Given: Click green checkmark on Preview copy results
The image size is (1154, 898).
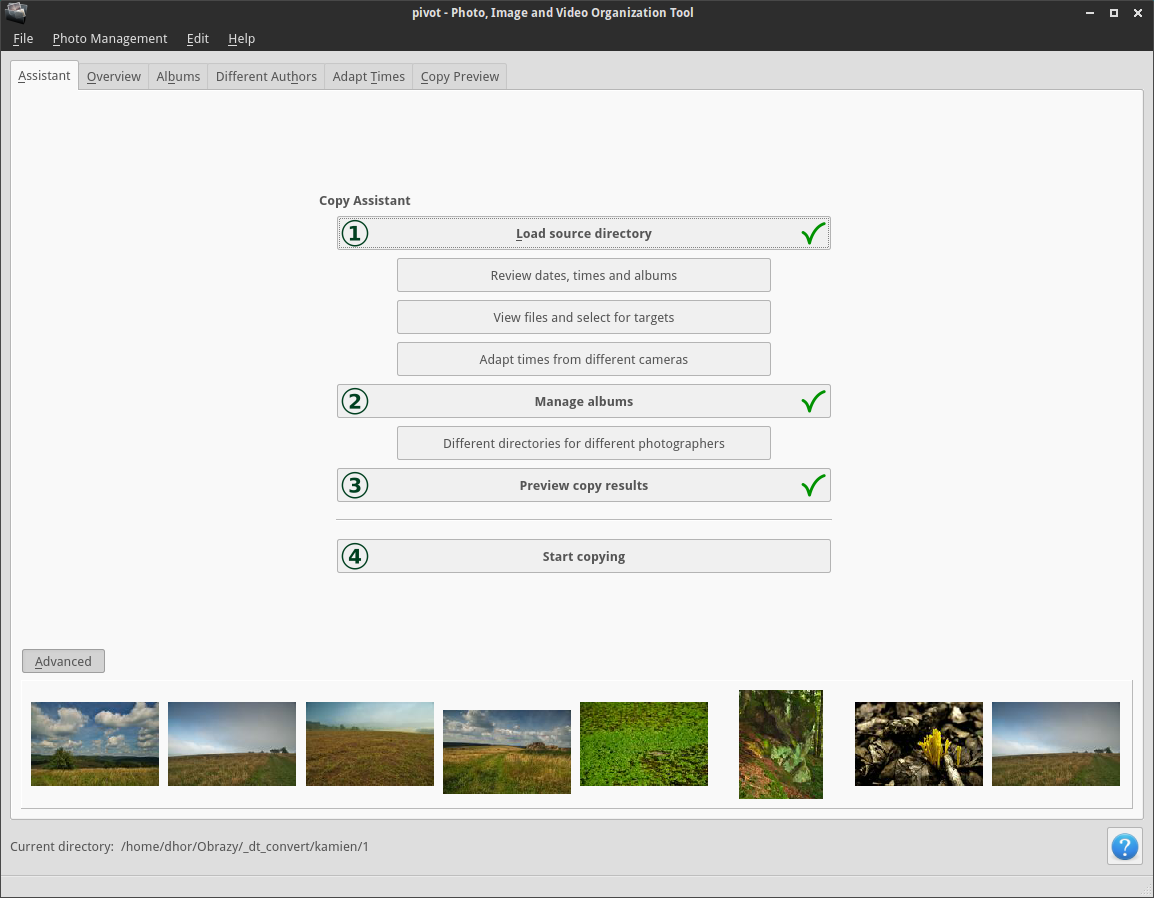Looking at the screenshot, I should click(x=813, y=485).
